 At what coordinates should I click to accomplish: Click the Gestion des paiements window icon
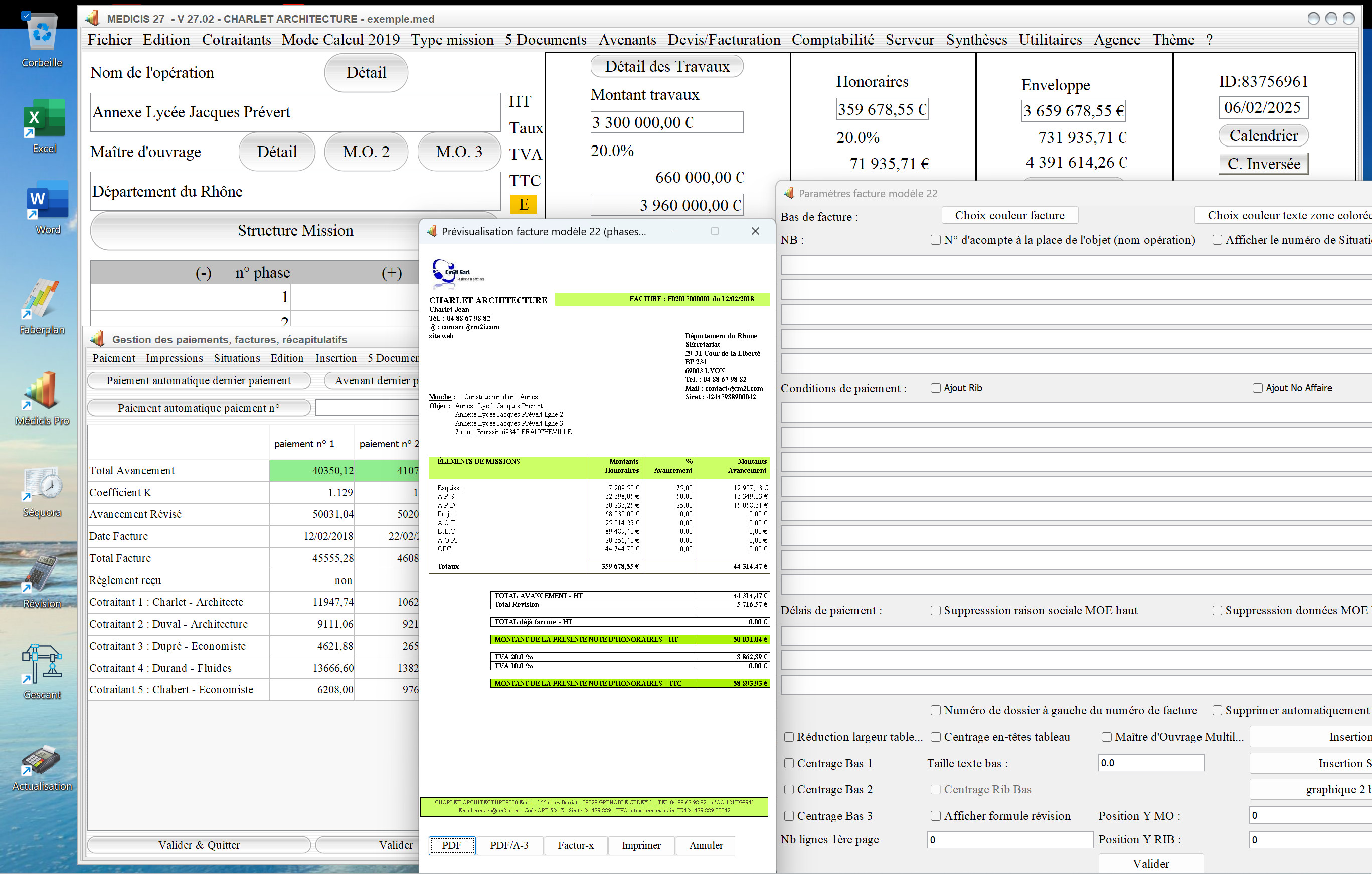(97, 339)
